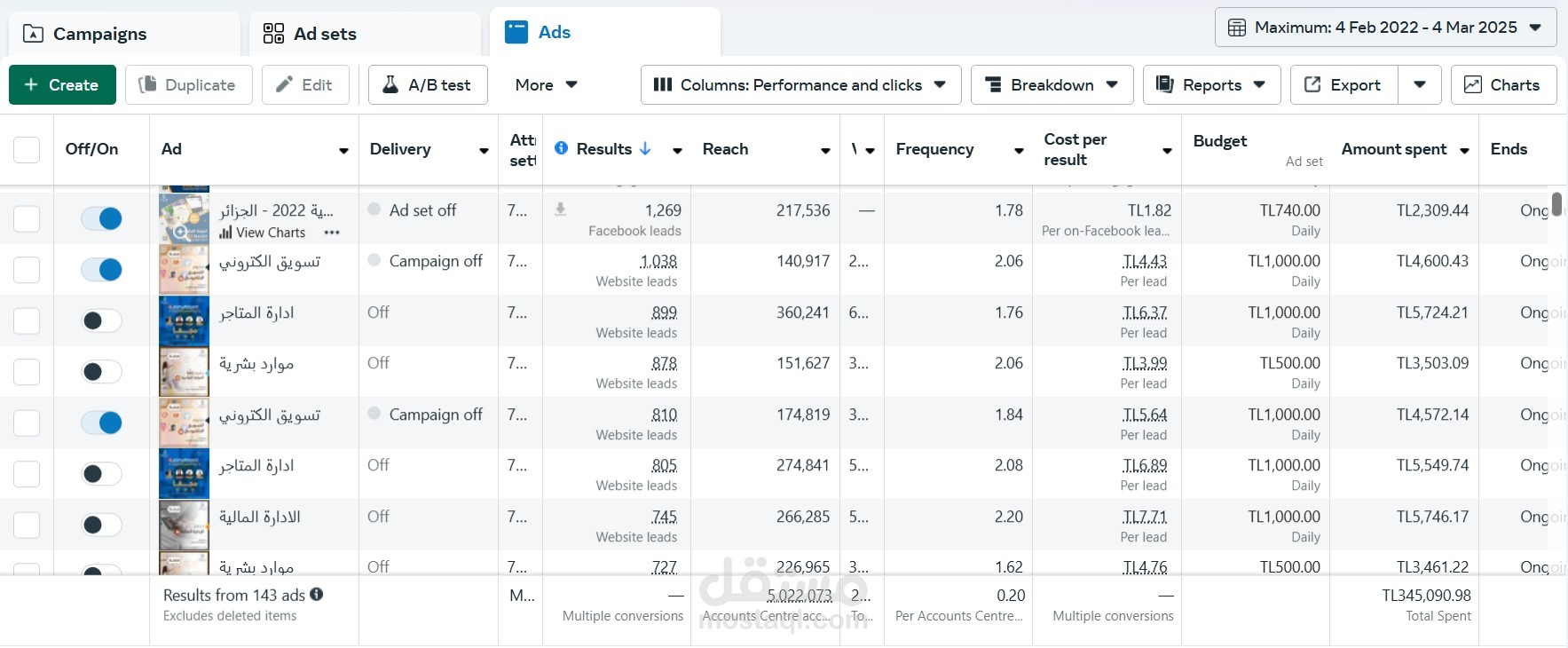Click the Duplicate button
Viewport: 1568px width, 648px height.
click(188, 85)
